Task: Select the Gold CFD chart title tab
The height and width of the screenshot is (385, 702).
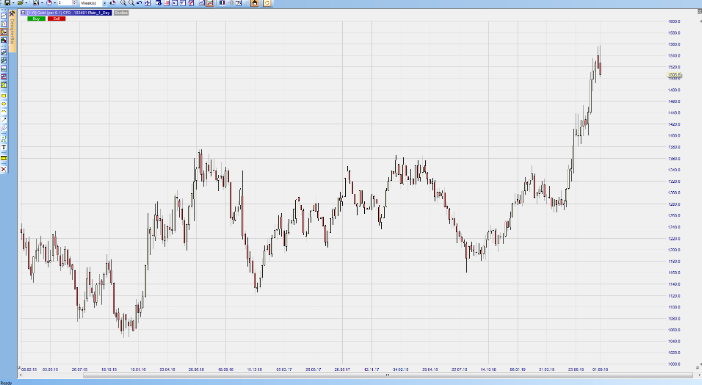Action: tap(66, 13)
